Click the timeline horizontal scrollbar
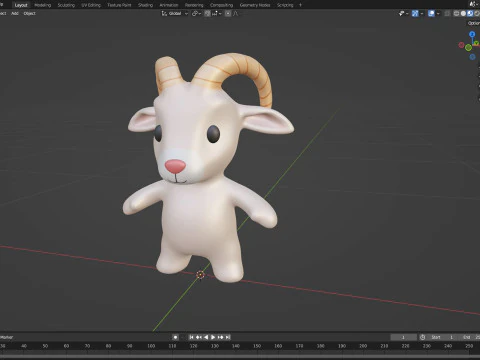This screenshot has height=360, width=480. click(x=240, y=357)
